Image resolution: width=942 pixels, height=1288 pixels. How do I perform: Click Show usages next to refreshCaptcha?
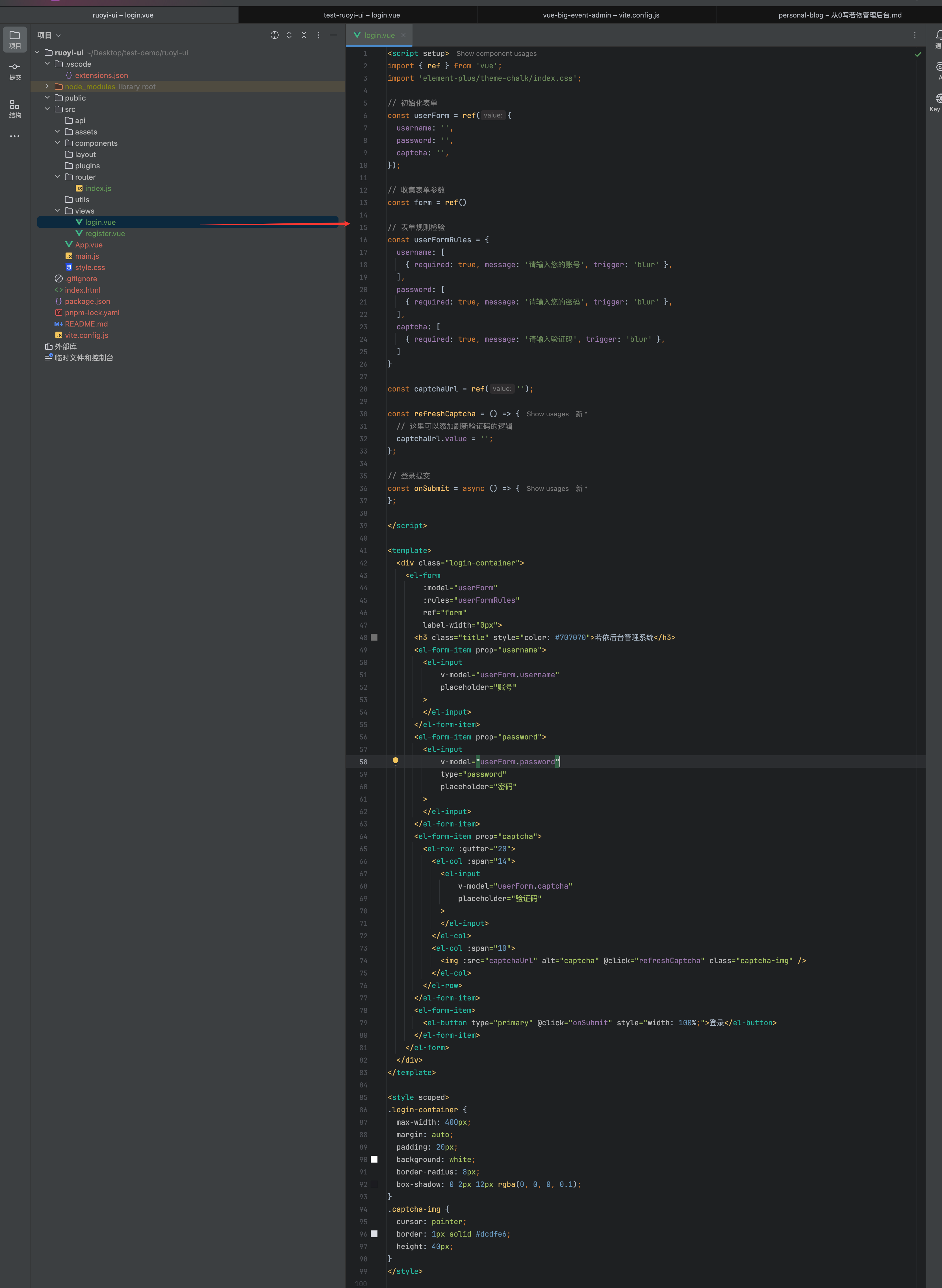pyautogui.click(x=547, y=414)
